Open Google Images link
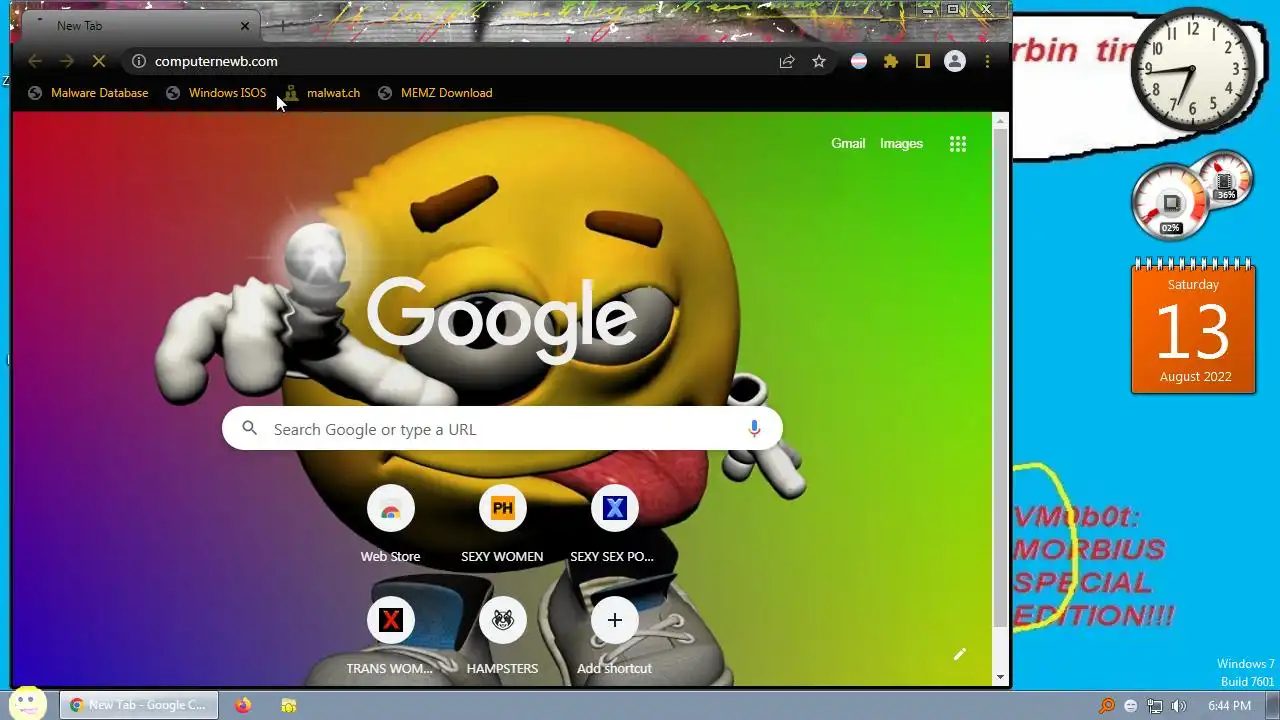This screenshot has height=720, width=1280. pos(901,144)
